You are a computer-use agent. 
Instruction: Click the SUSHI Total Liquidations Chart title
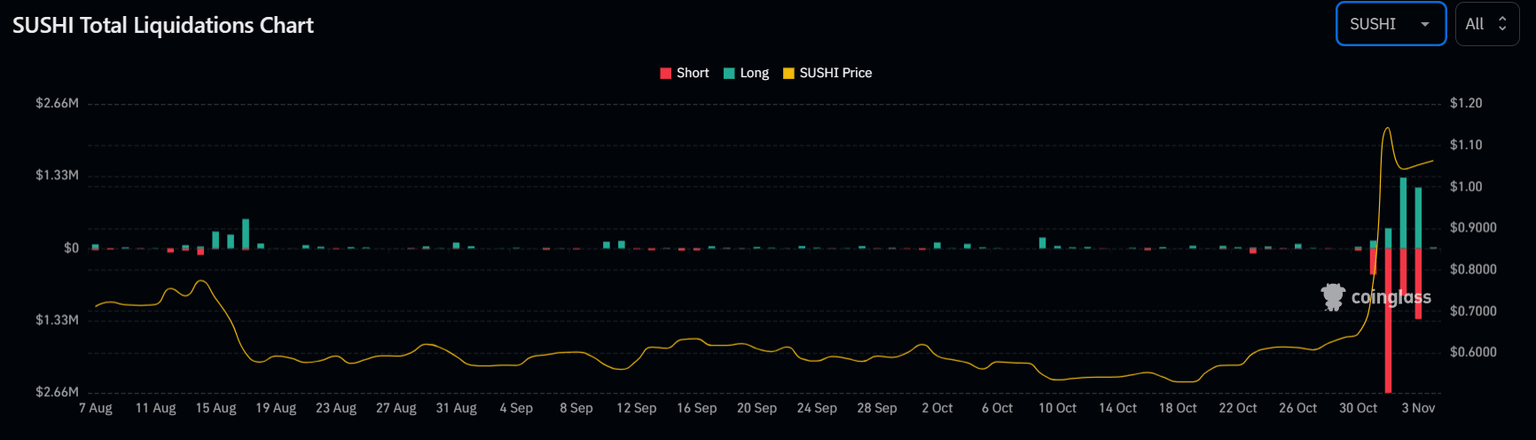click(x=163, y=25)
